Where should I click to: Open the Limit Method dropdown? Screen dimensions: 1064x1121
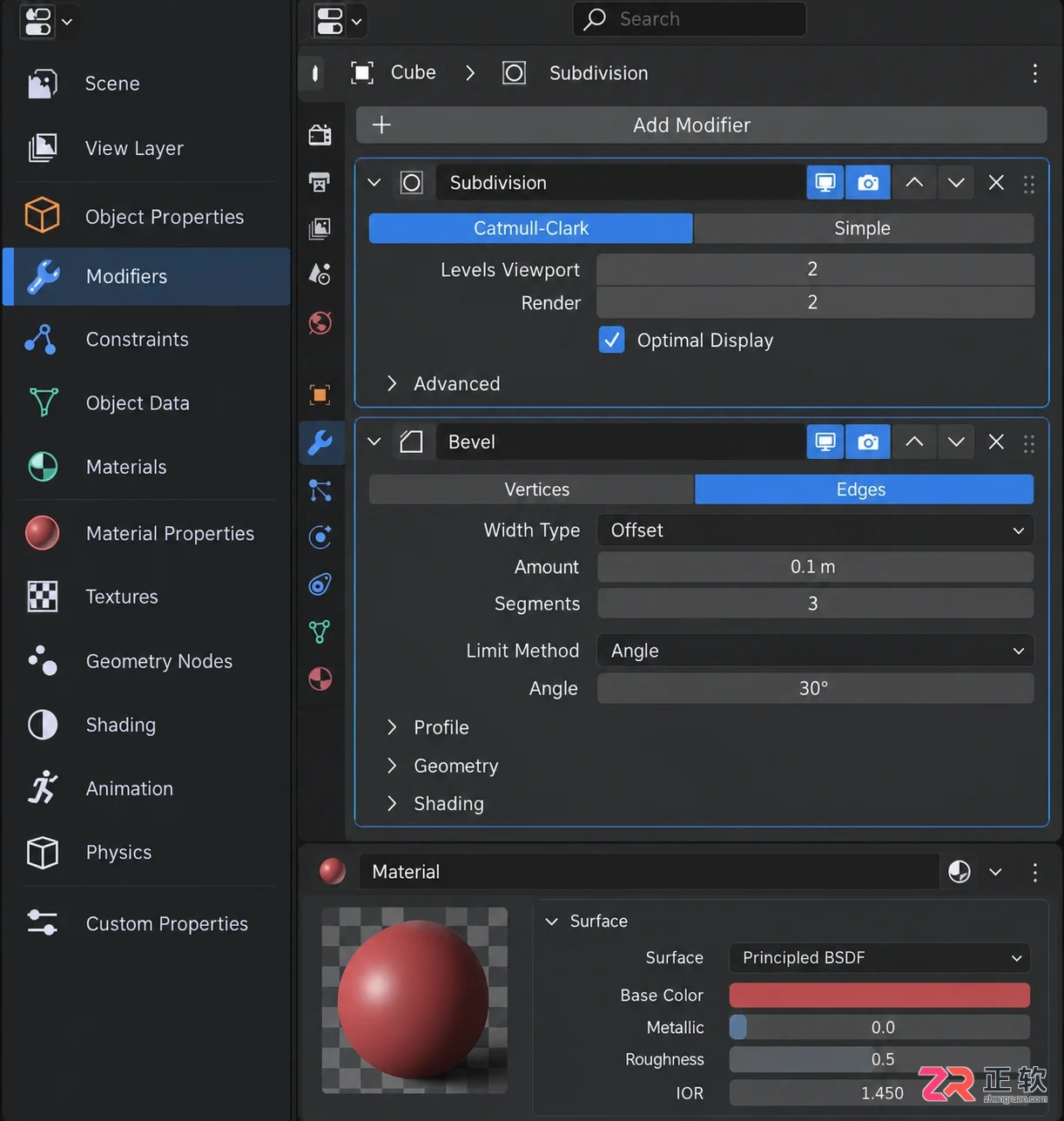tap(815, 651)
